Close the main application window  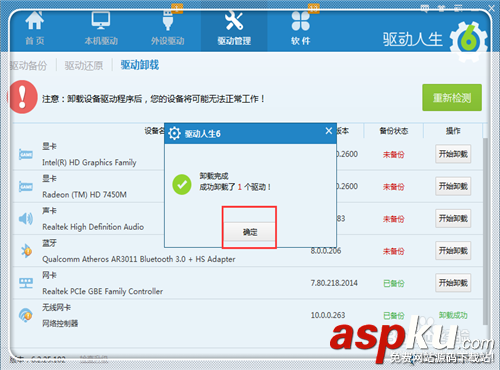point(492,8)
